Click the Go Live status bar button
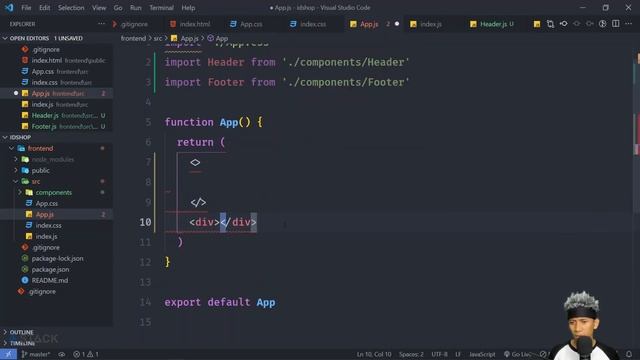Screen dimensions: 640x360 [x=517, y=354]
